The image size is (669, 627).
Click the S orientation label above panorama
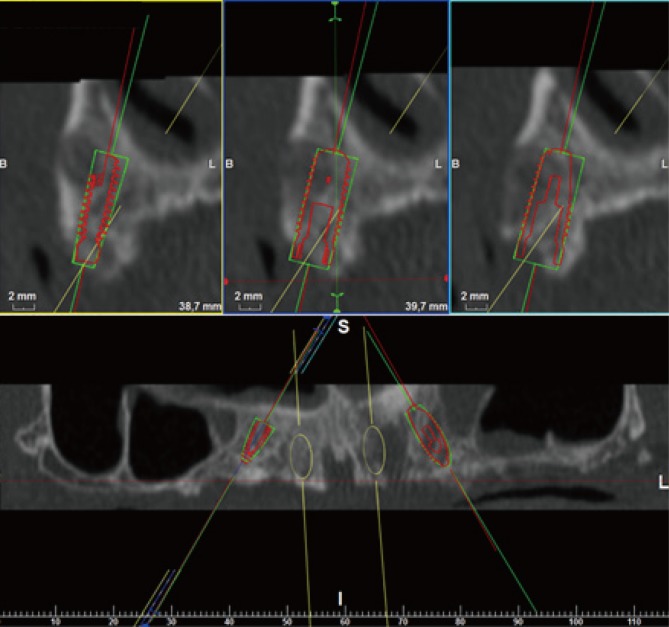[x=343, y=328]
